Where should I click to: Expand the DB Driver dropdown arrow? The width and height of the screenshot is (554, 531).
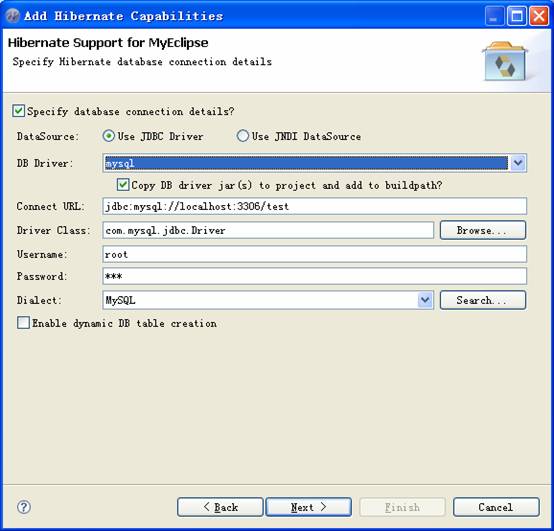click(518, 163)
